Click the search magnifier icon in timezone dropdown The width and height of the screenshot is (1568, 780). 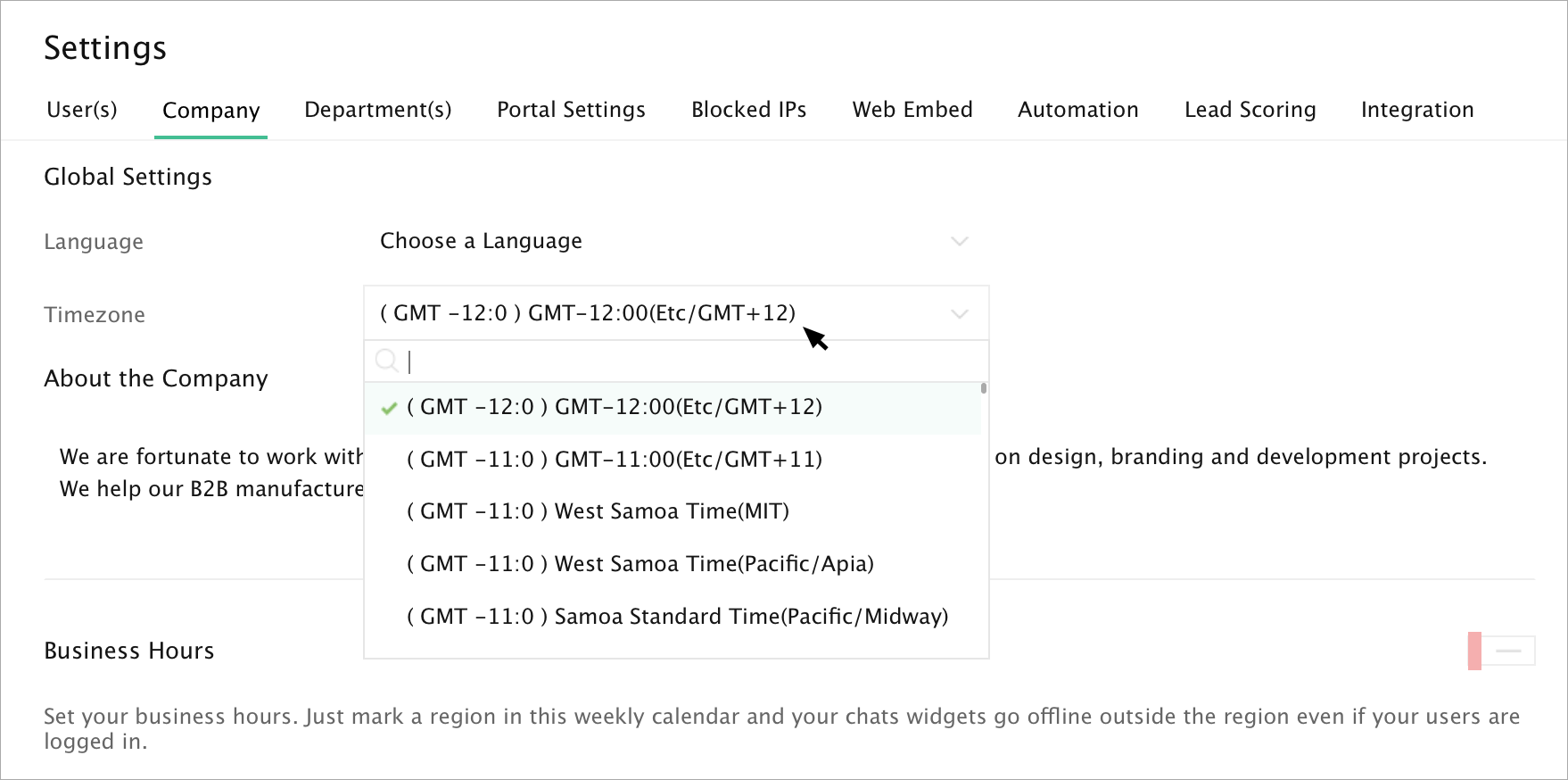click(x=387, y=361)
